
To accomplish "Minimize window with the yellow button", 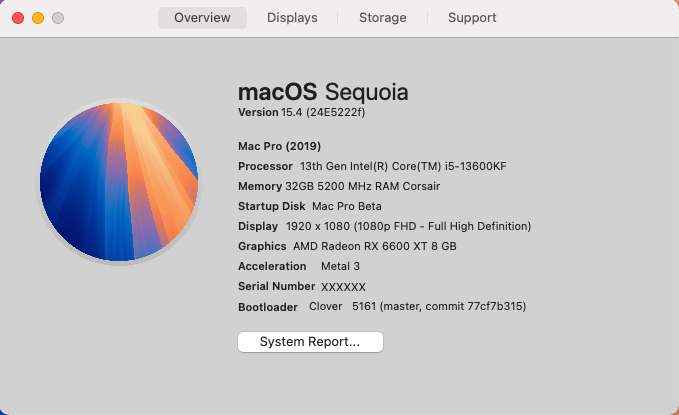I will pyautogui.click(x=38, y=18).
